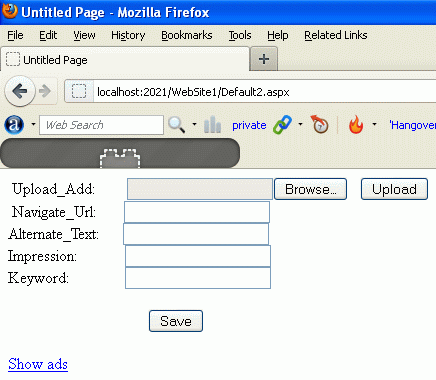Click the Upload_Add file path field
Screen dimensions: 436x380
point(200,189)
